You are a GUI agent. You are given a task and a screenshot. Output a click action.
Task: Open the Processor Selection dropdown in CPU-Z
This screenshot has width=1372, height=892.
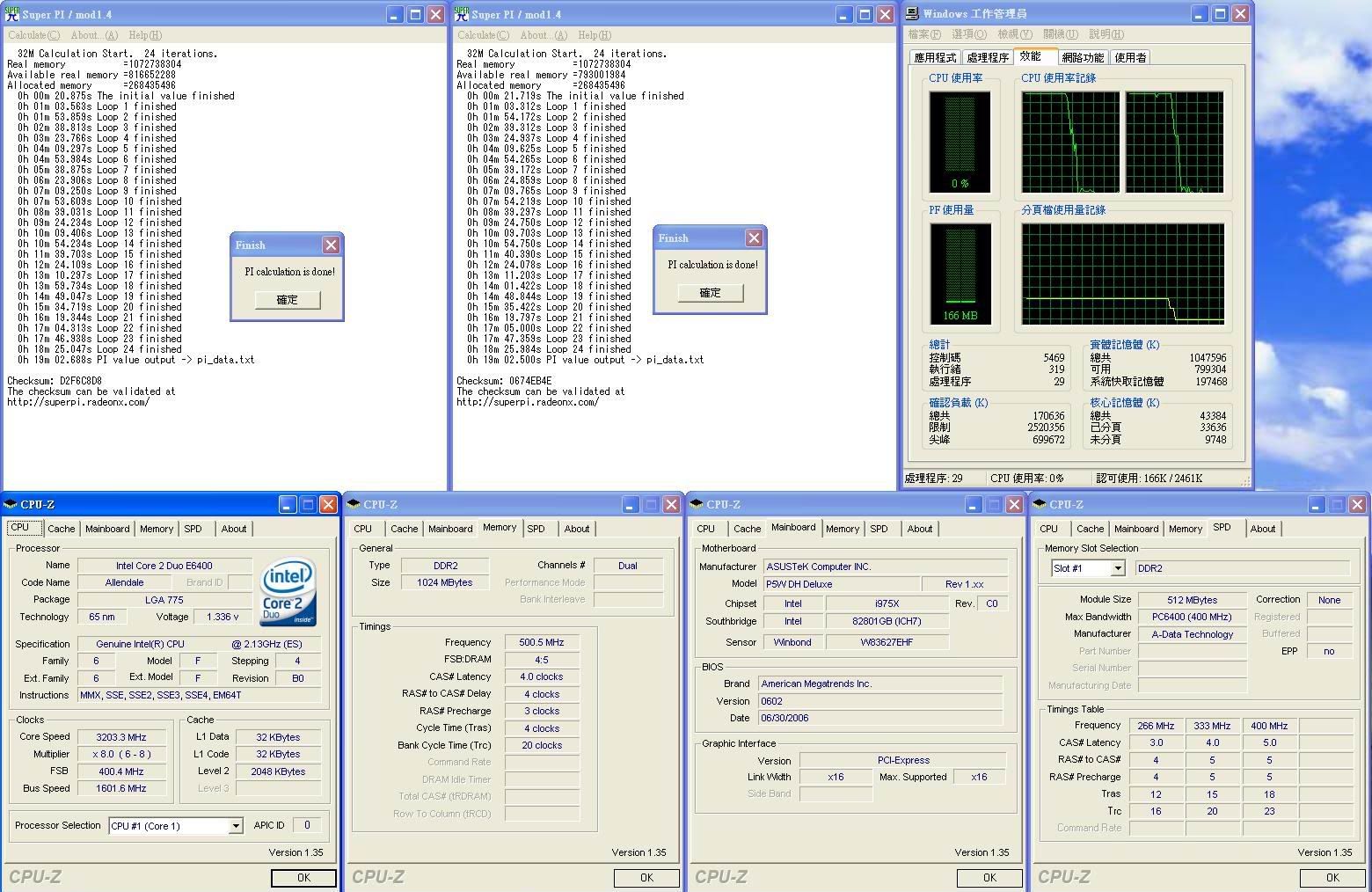pos(236,826)
